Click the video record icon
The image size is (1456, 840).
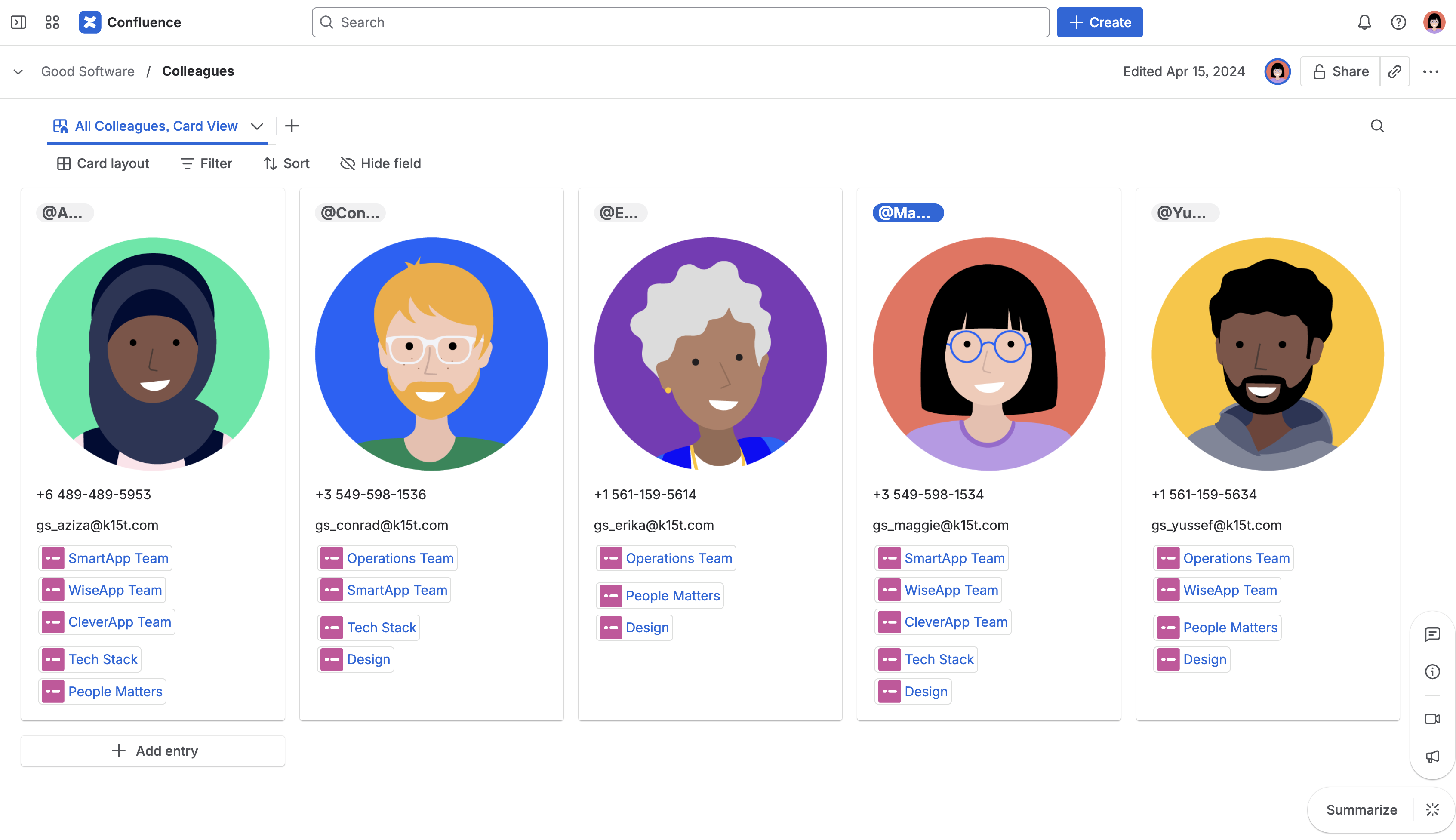coord(1432,719)
